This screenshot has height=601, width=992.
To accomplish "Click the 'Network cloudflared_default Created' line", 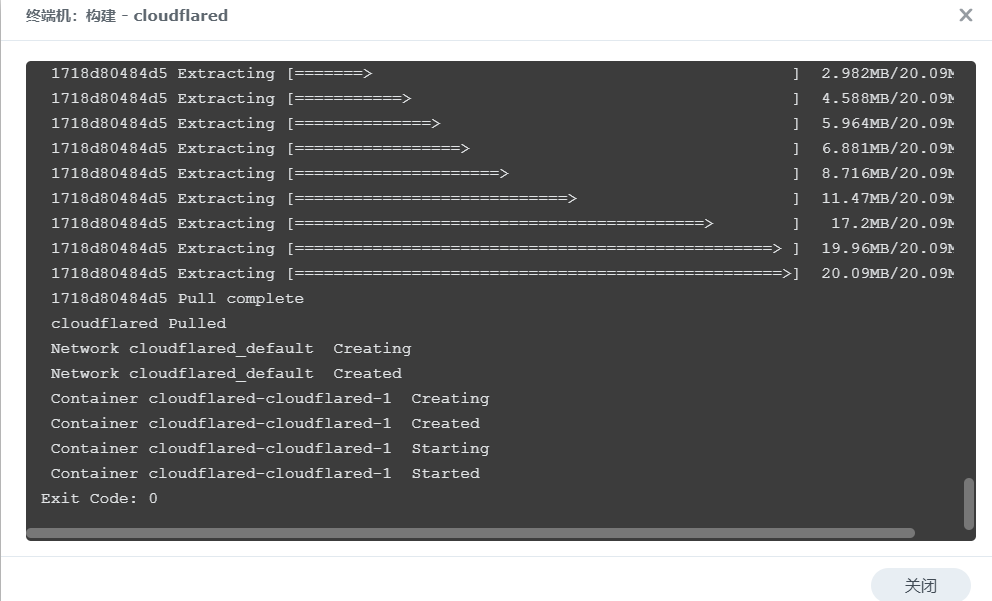I will [x=226, y=373].
